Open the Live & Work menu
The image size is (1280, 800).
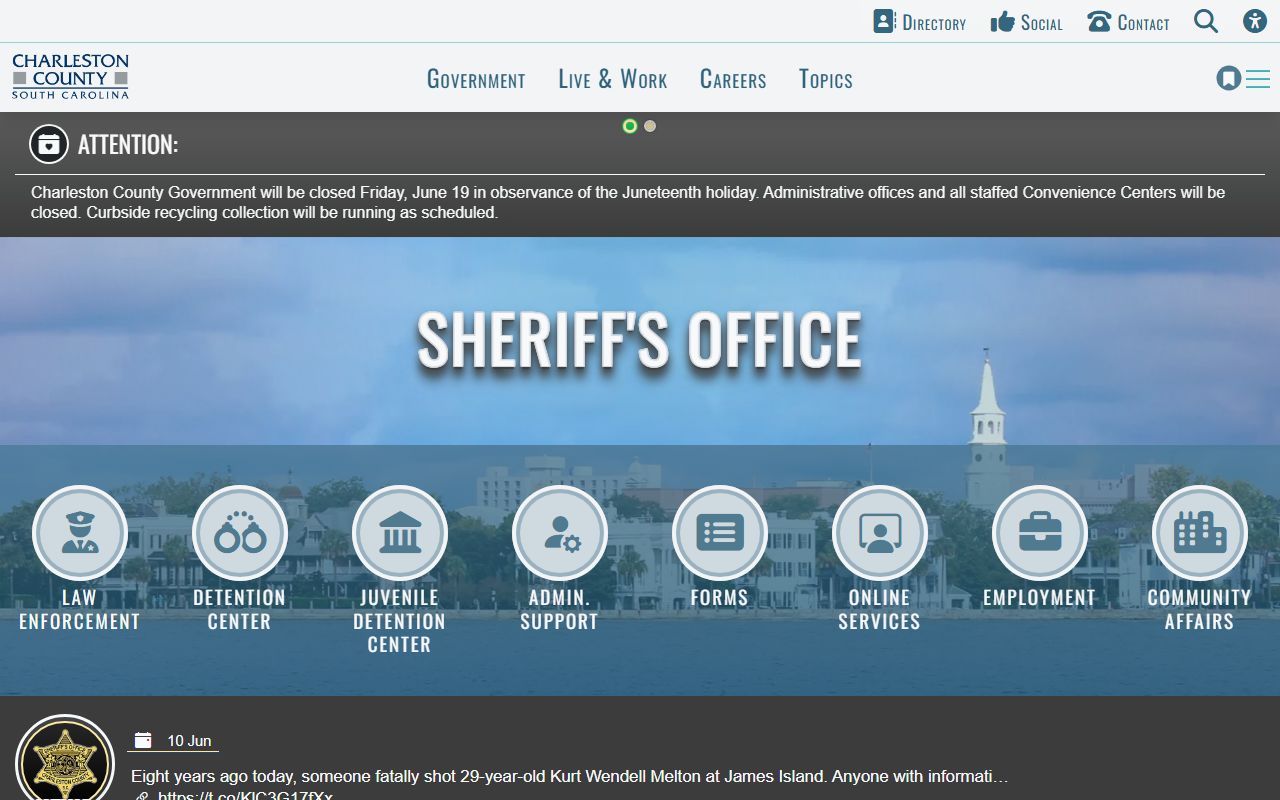tap(613, 79)
